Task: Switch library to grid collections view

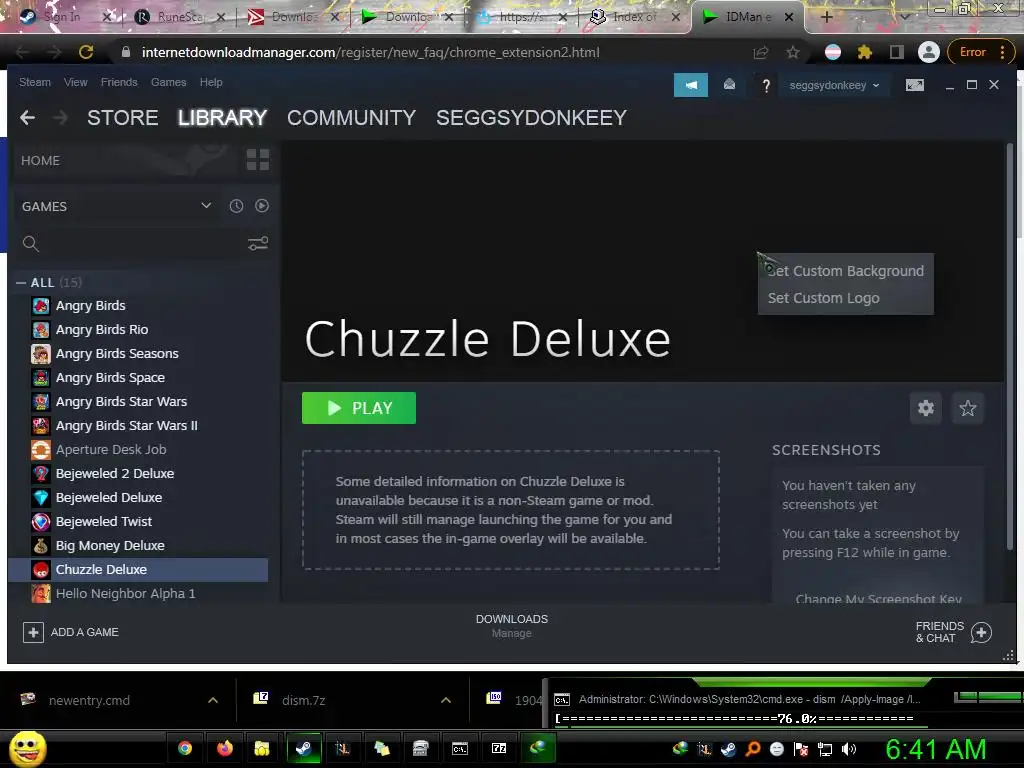Action: [258, 159]
